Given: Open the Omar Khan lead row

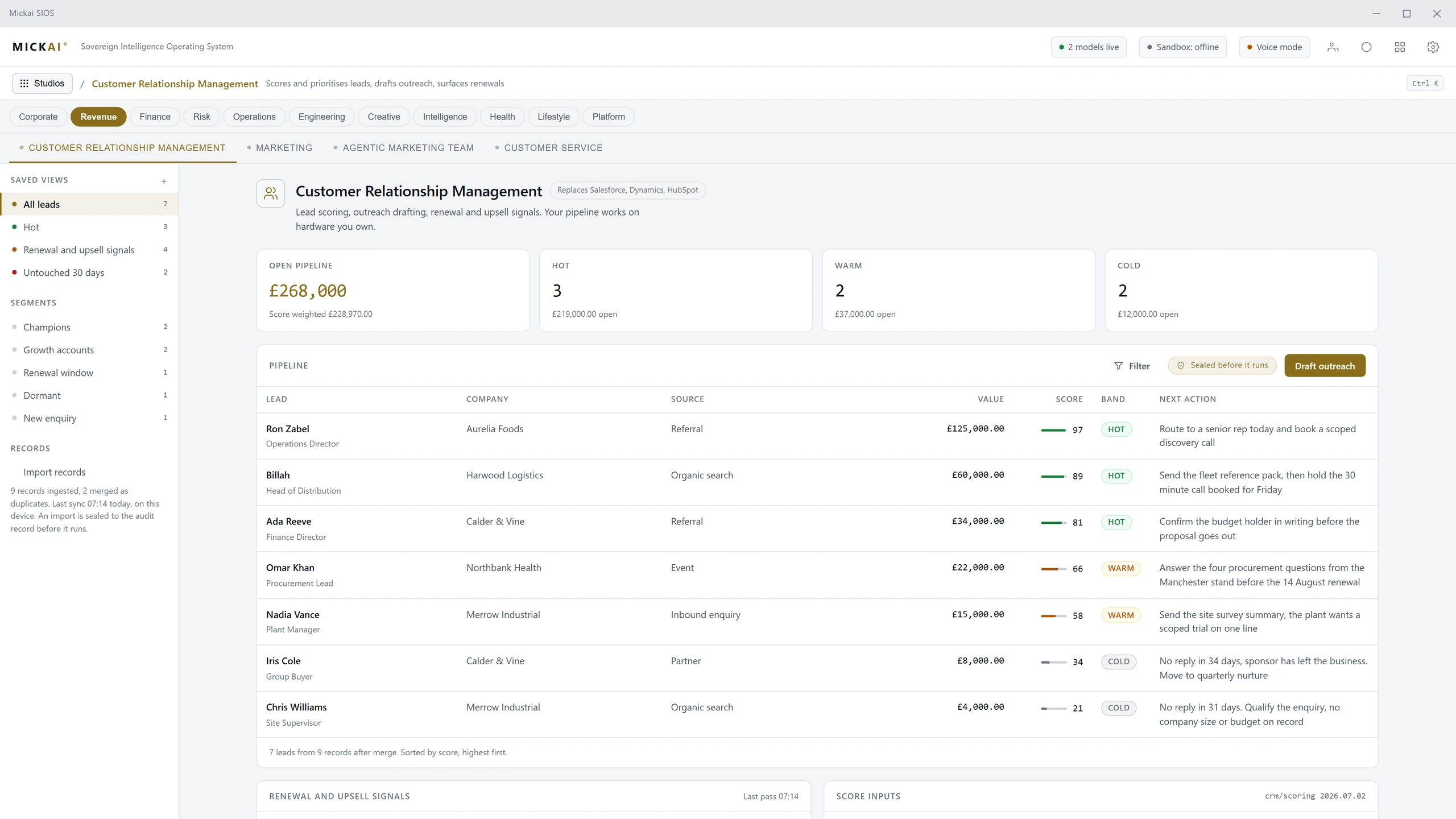Looking at the screenshot, I should click(817, 575).
